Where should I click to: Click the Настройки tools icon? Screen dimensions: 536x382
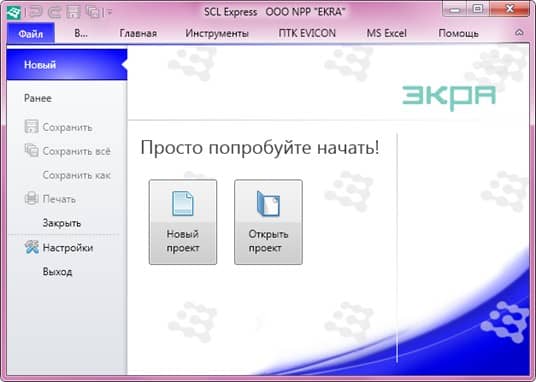(x=31, y=247)
